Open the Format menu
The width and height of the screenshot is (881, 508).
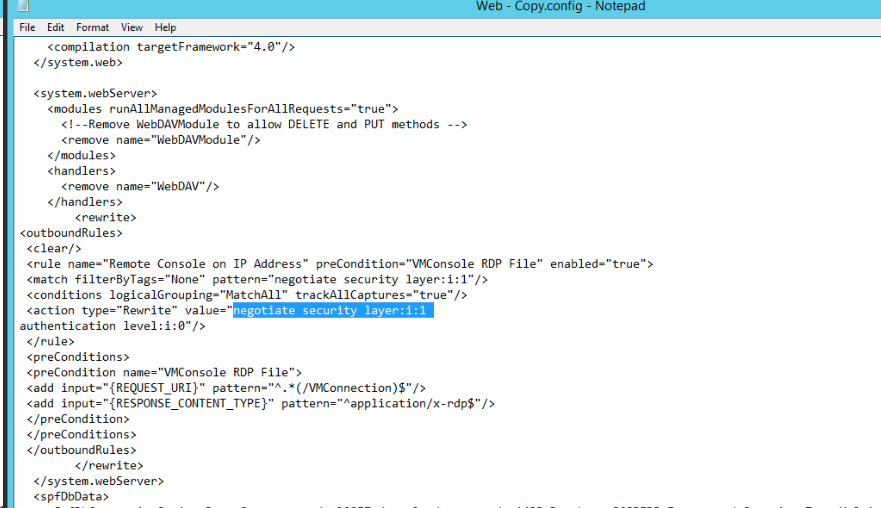pyautogui.click(x=93, y=27)
